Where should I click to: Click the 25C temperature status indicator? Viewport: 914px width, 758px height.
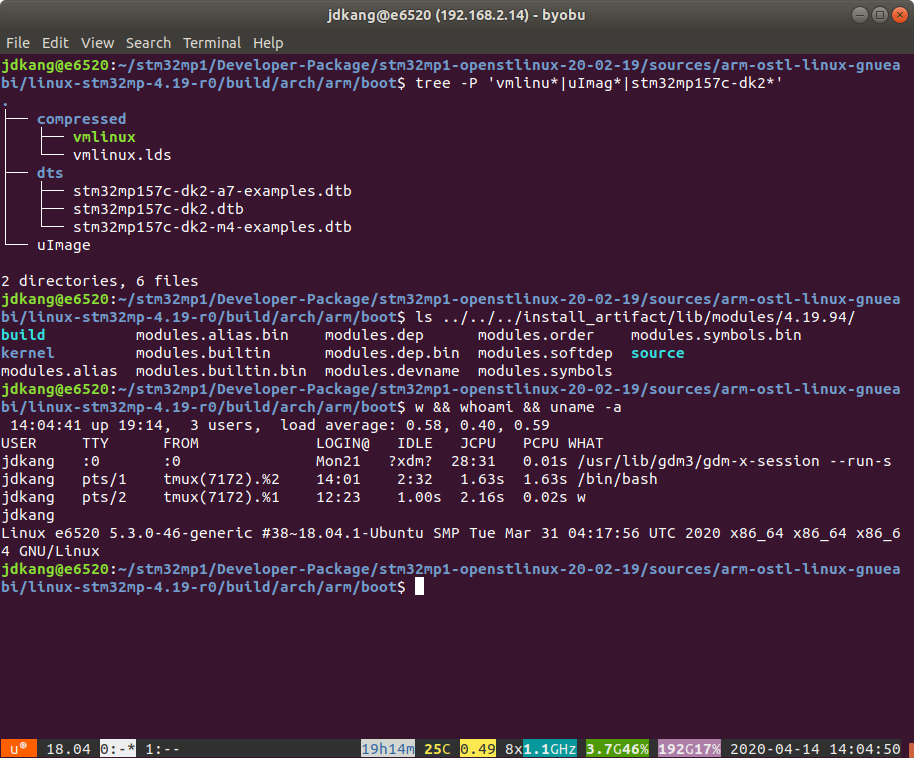[x=437, y=749]
